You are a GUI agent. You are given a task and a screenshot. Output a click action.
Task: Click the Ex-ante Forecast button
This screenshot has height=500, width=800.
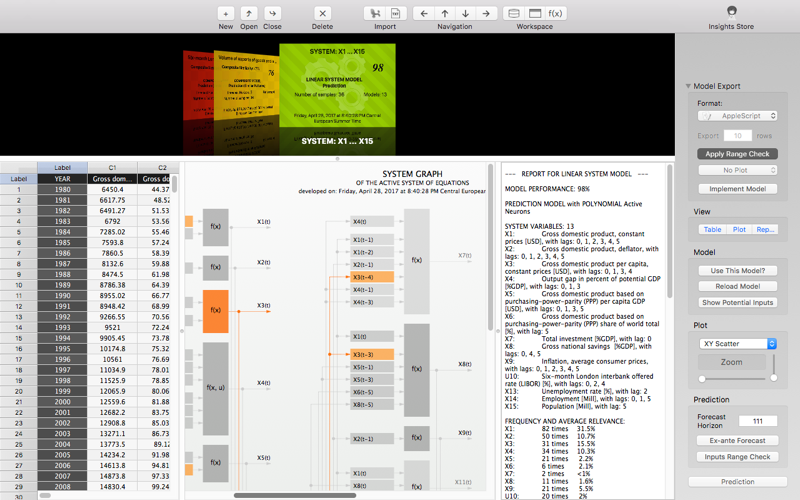point(737,440)
